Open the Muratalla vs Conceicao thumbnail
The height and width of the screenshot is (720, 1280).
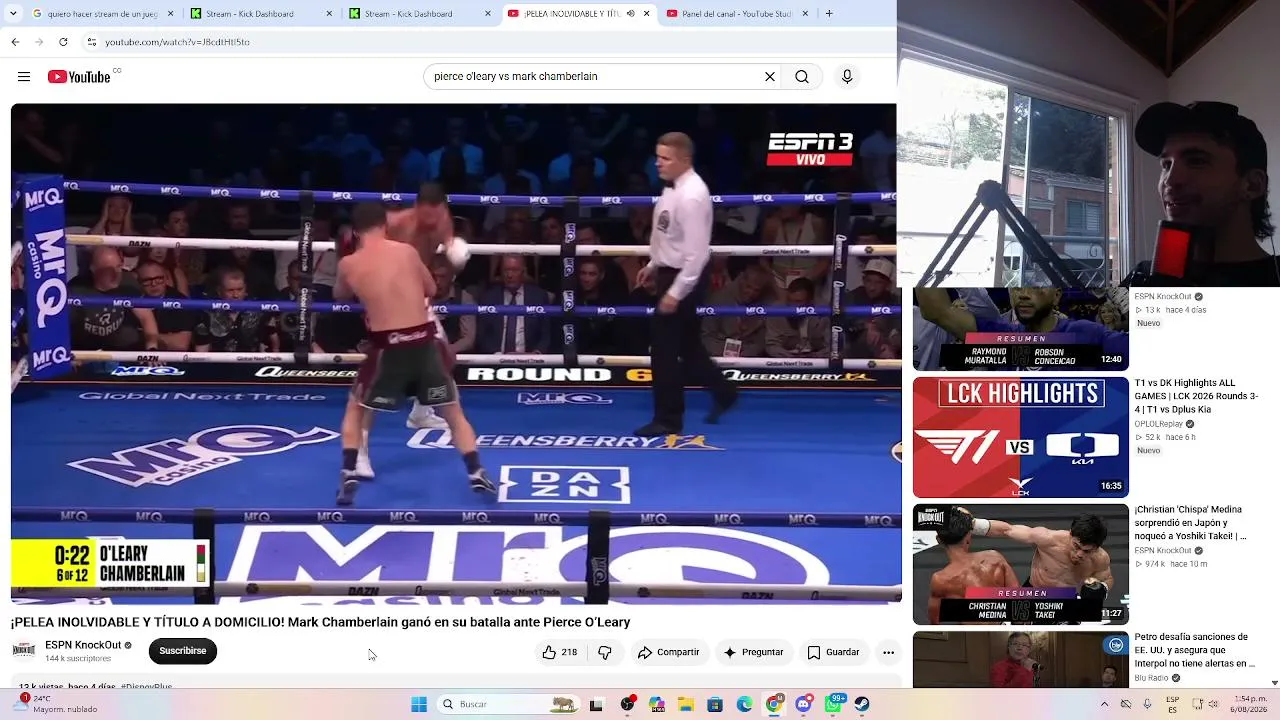click(x=1020, y=329)
